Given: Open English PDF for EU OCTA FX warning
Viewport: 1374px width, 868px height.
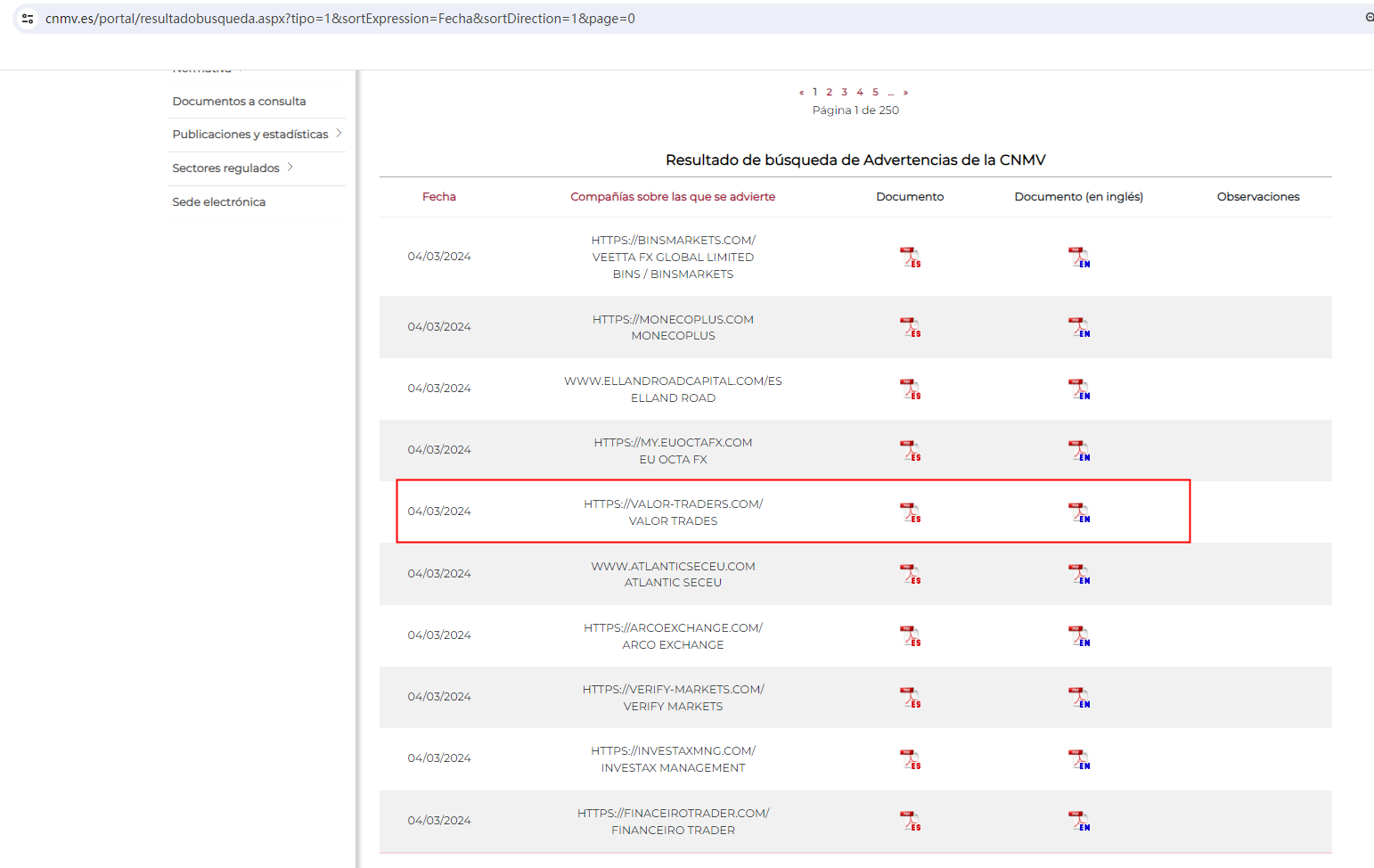Looking at the screenshot, I should [x=1079, y=451].
